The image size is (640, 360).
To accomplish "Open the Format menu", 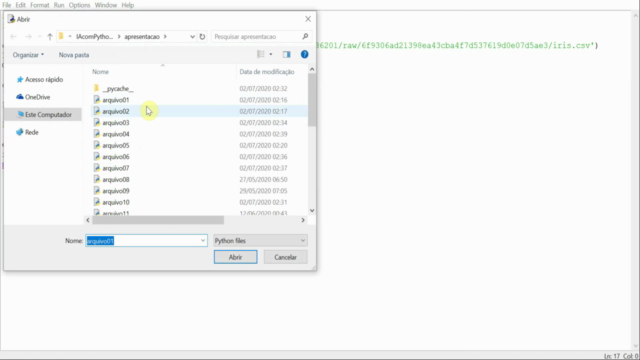I will coord(40,5).
